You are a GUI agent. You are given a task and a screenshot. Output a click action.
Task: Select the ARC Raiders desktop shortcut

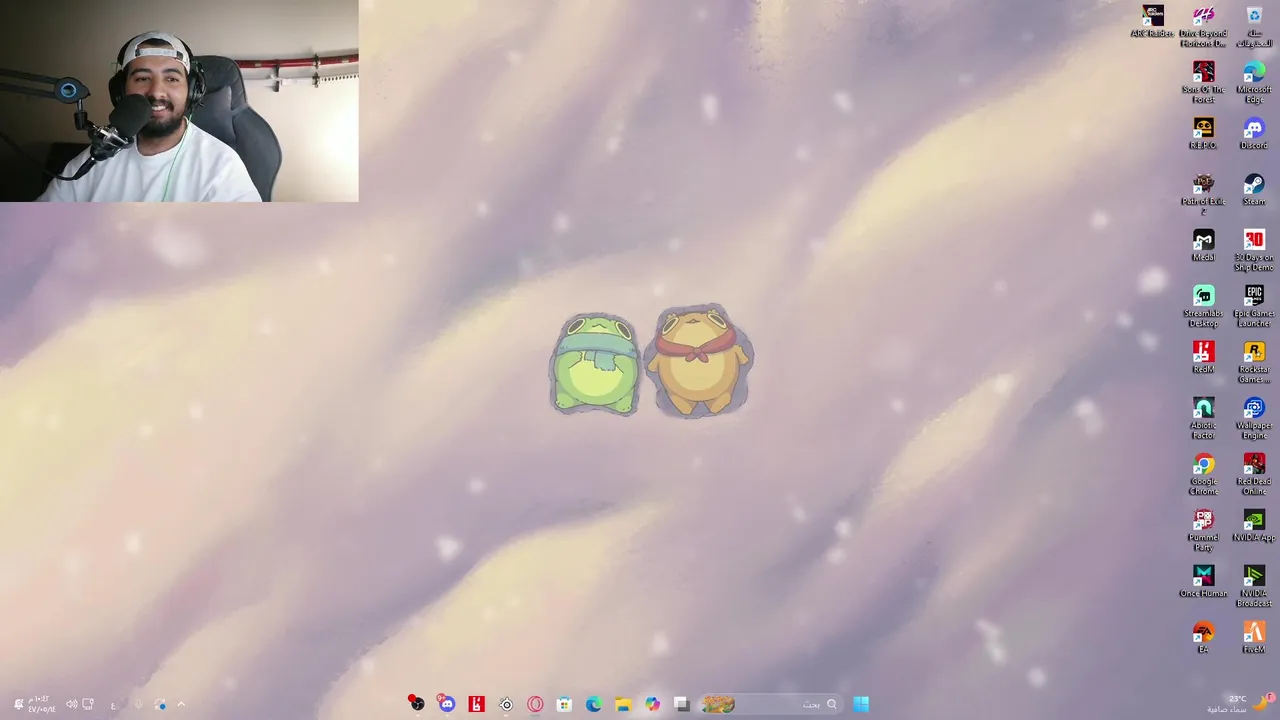pyautogui.click(x=1152, y=21)
